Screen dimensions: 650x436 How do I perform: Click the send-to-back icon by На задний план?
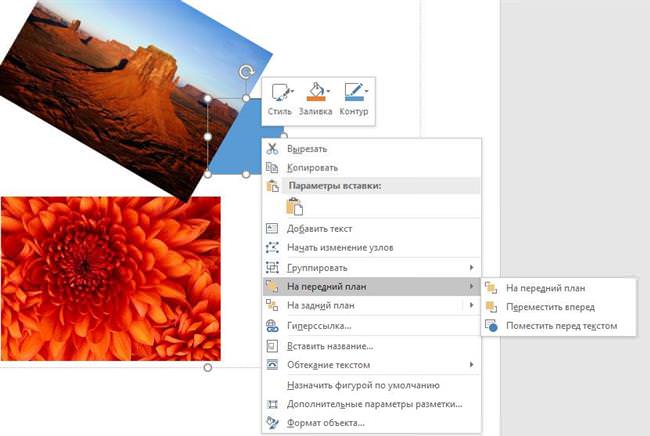pyautogui.click(x=272, y=305)
